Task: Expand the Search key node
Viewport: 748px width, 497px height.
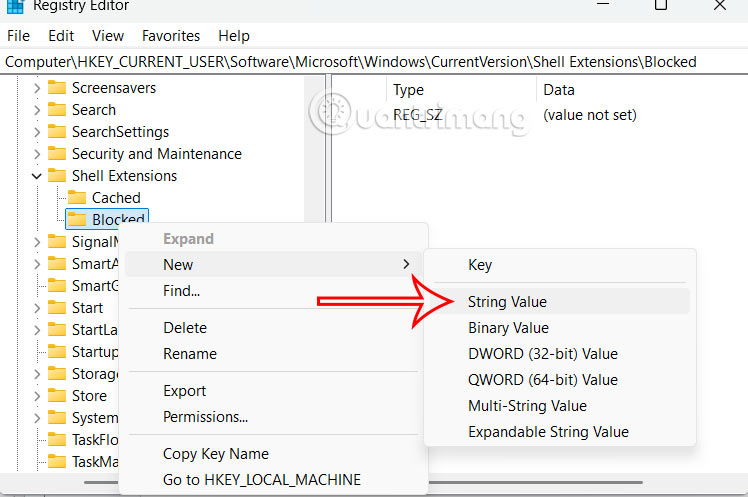Action: [37, 110]
